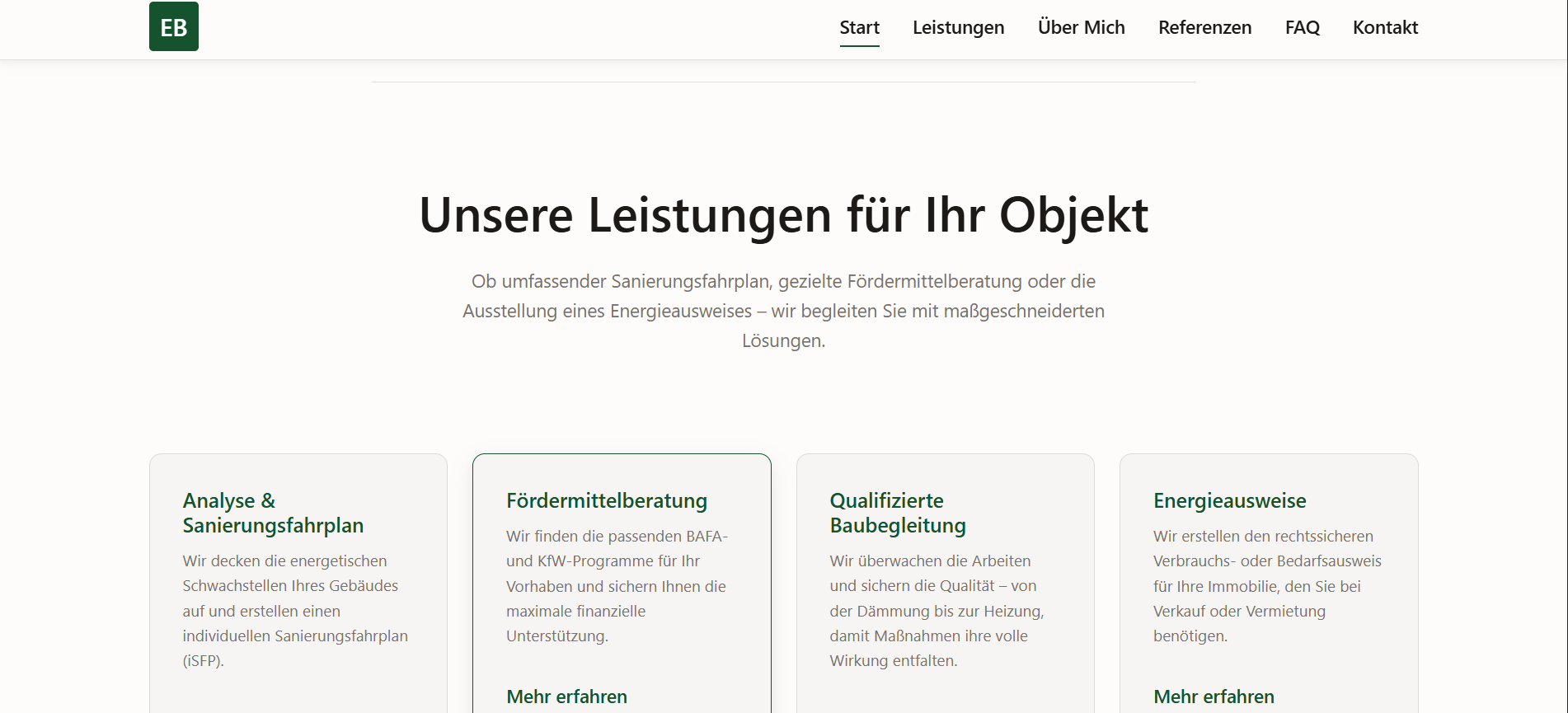Screen dimensions: 1568x713
Task: Navigate to Referenzen
Action: (1204, 27)
